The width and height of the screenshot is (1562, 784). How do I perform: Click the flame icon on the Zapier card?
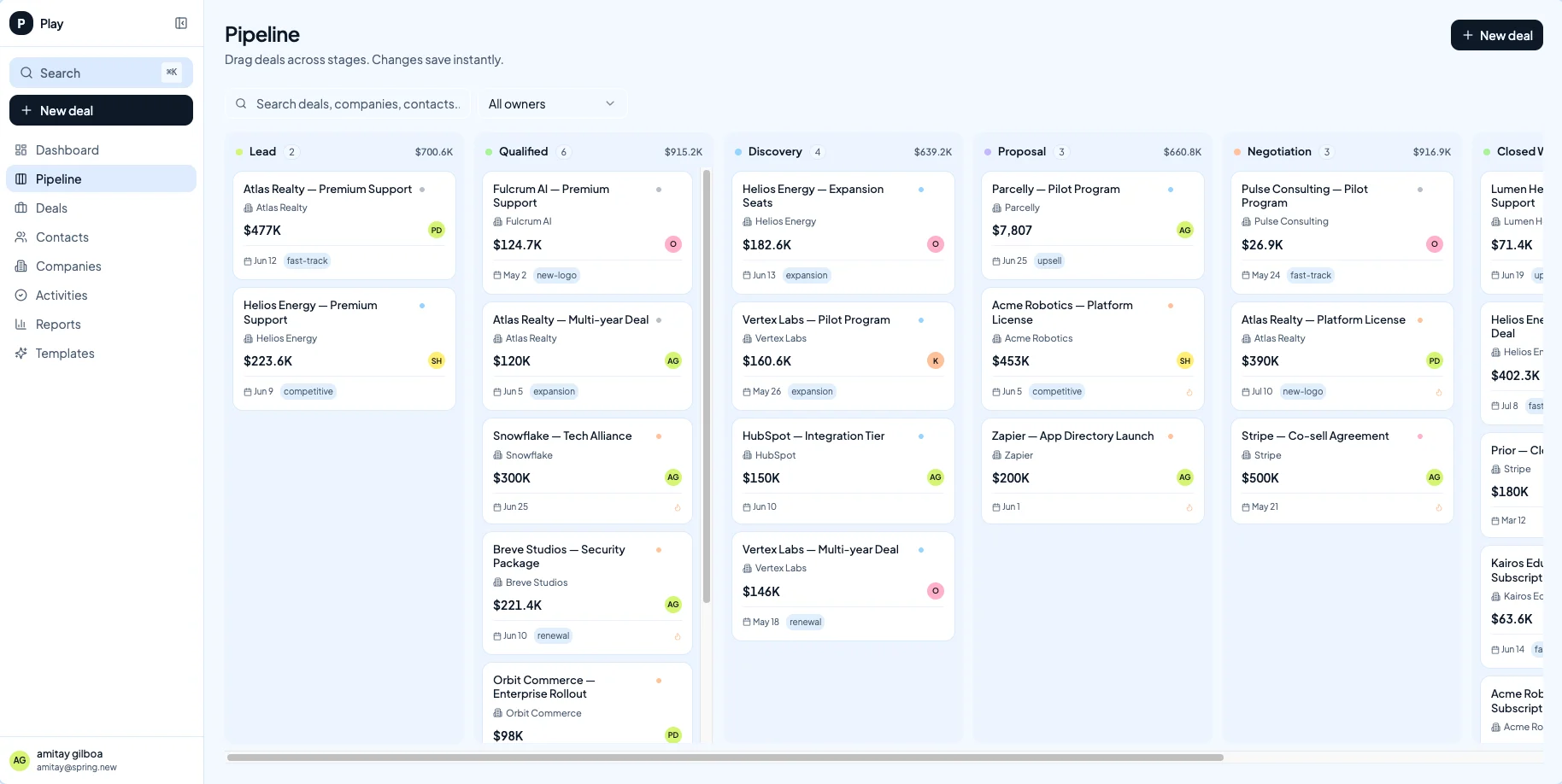pos(1189,507)
